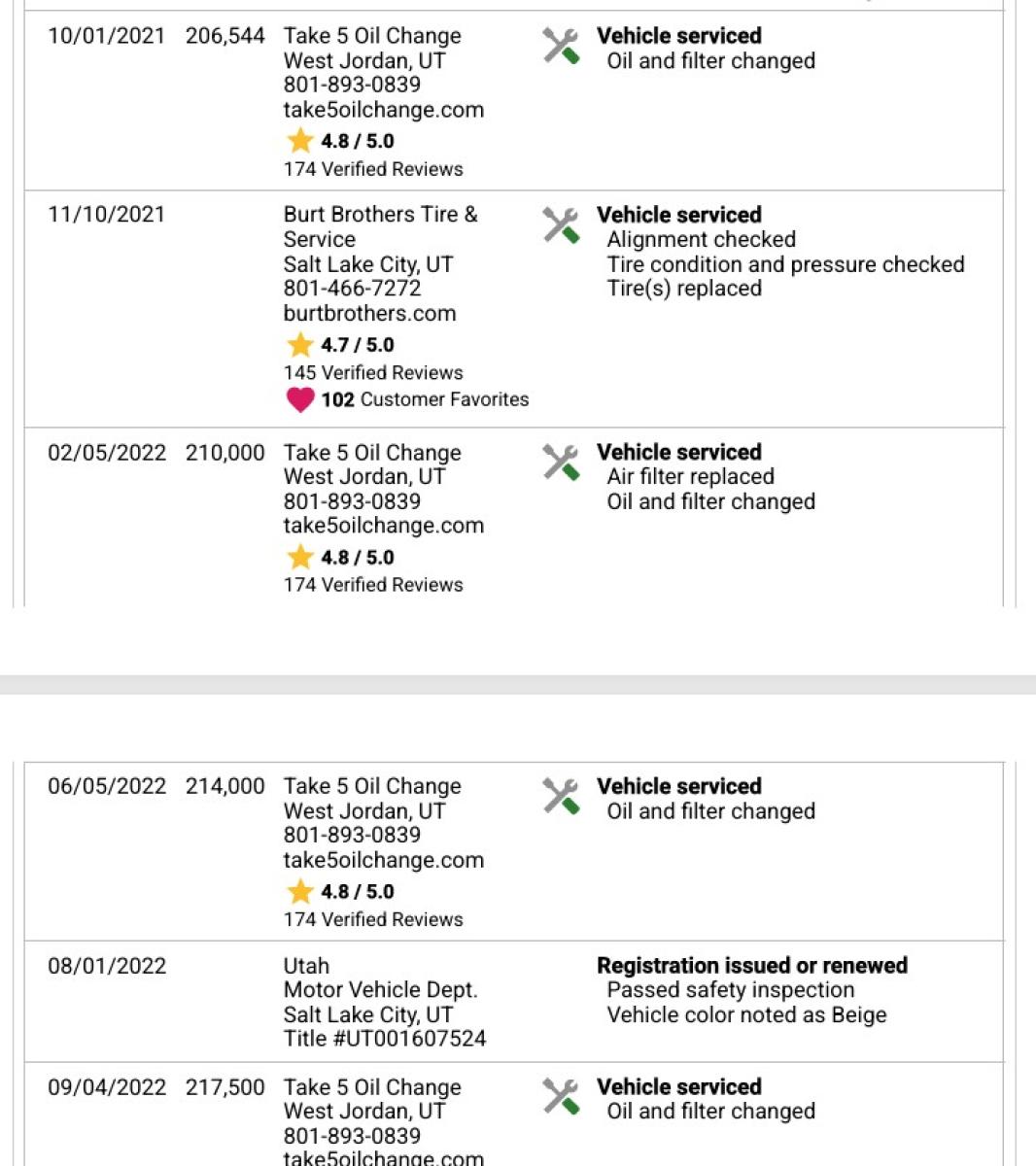Screen dimensions: 1036x1166
Task: Click the gold star beside Burt Brothers 4.7 rating
Action: (300, 345)
